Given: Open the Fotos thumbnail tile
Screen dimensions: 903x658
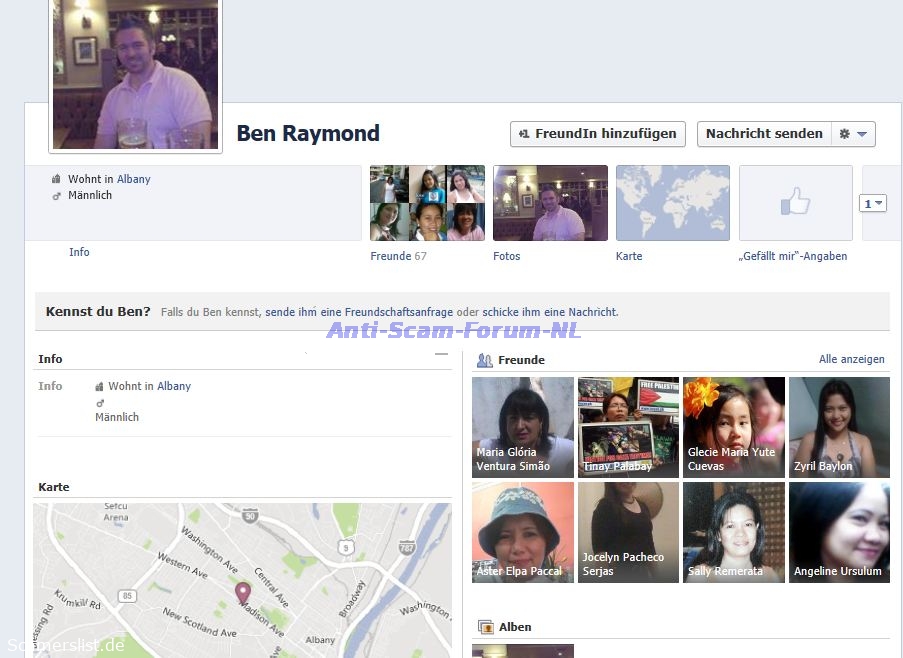Looking at the screenshot, I should tap(550, 203).
